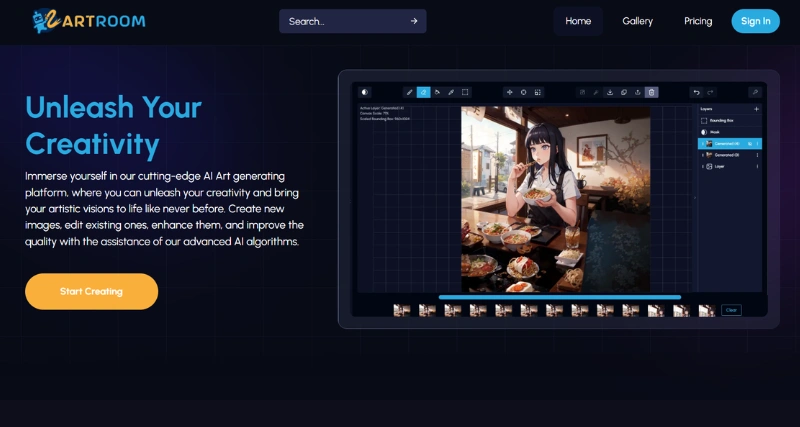Select the move pan tool

[x=509, y=92]
